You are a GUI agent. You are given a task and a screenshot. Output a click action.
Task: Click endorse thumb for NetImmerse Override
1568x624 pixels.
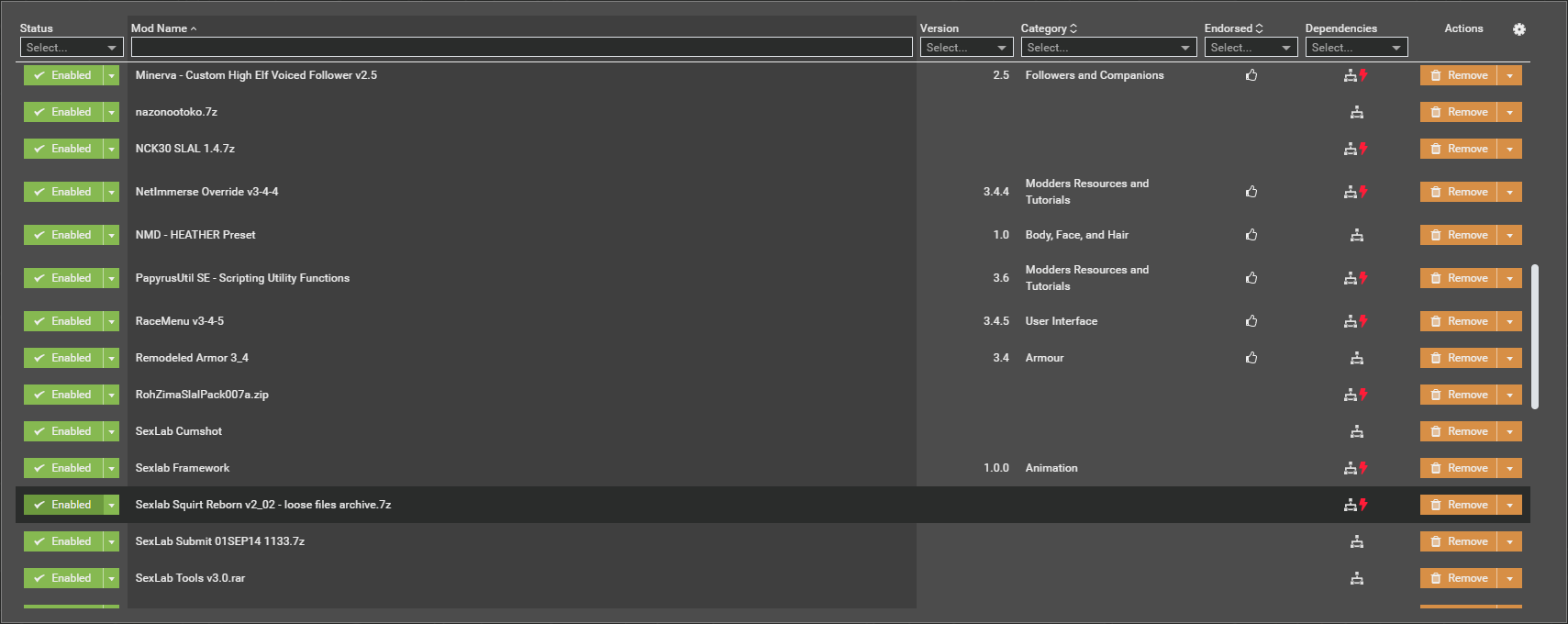tap(1251, 192)
